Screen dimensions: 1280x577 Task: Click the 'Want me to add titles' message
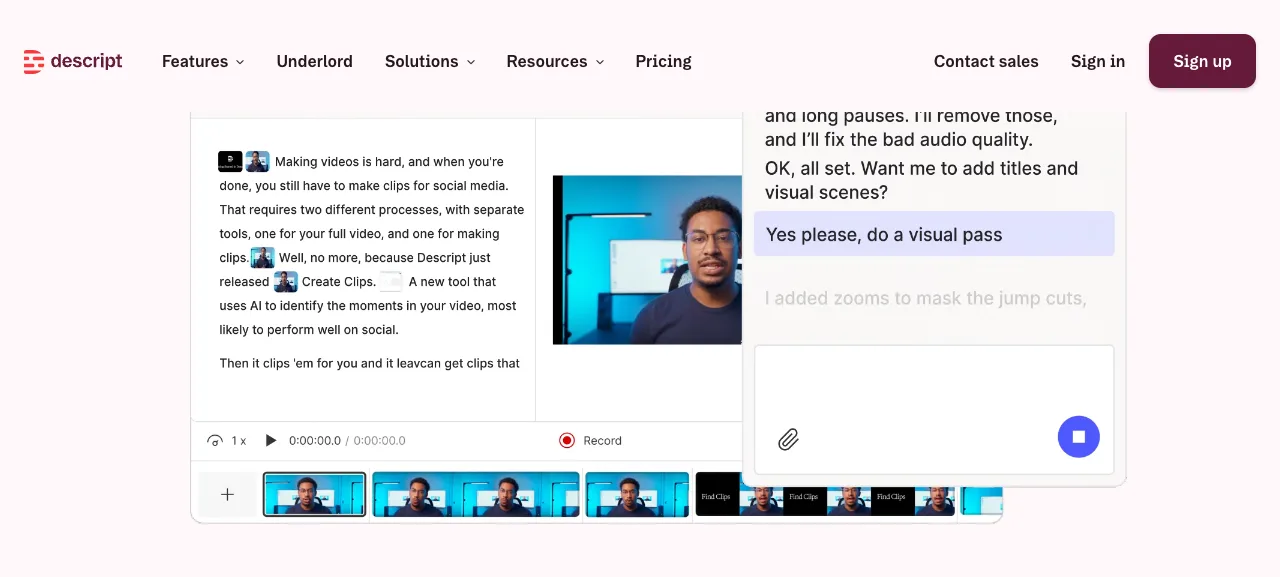pos(921,180)
